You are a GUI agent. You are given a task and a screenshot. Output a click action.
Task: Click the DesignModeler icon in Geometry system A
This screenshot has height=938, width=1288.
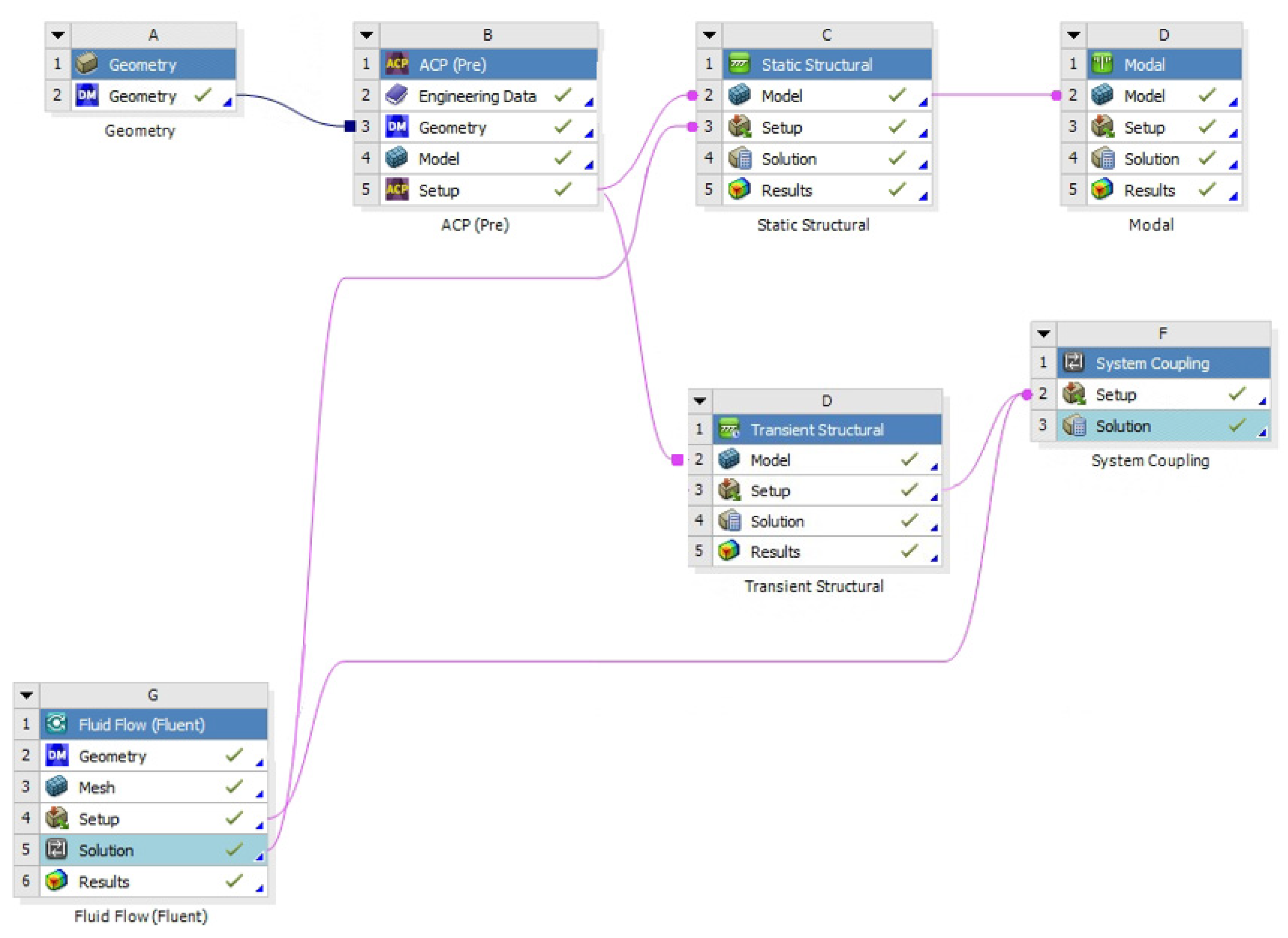pyautogui.click(x=87, y=95)
